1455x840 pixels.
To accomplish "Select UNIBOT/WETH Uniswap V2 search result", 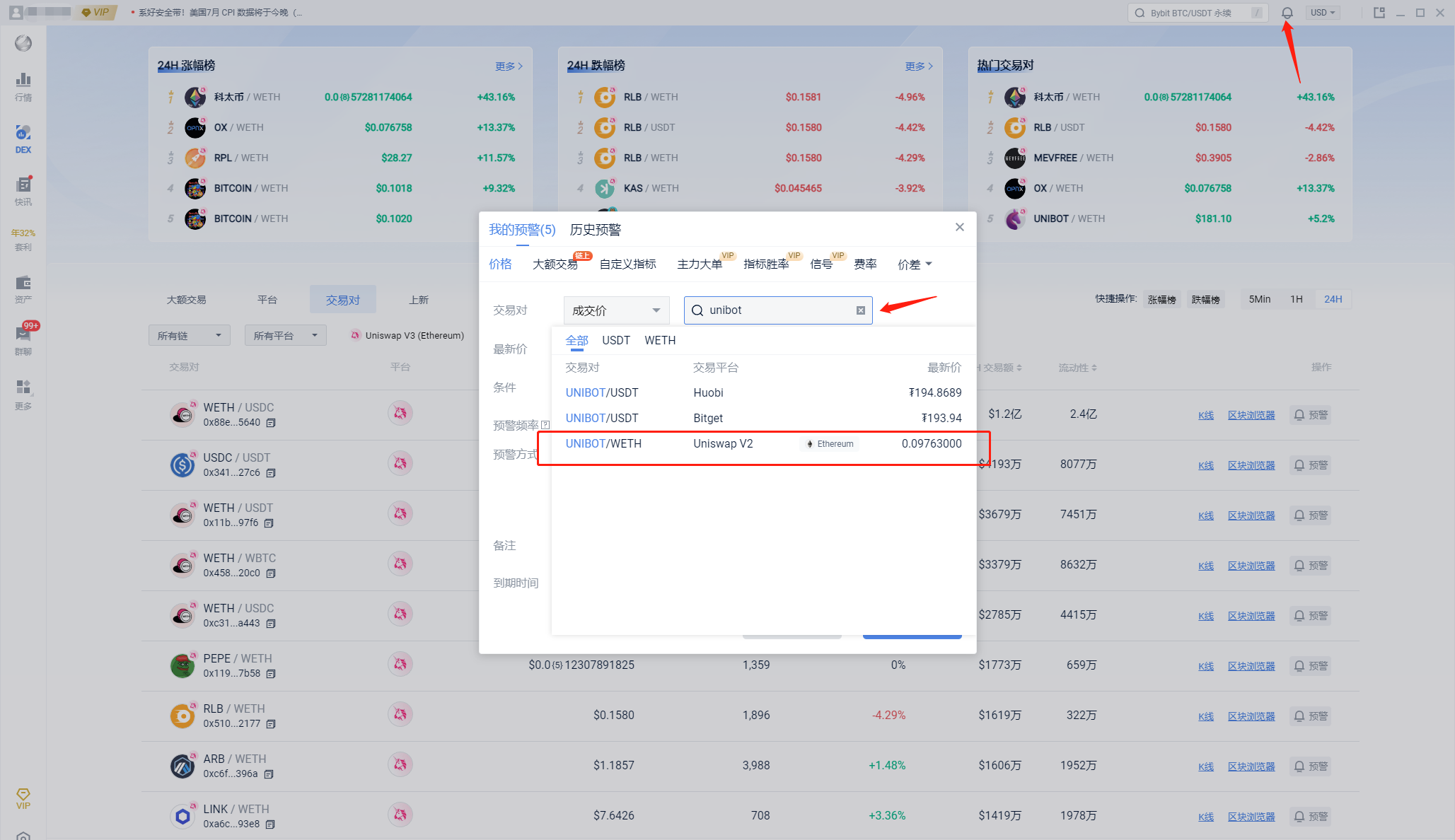I will coord(763,444).
